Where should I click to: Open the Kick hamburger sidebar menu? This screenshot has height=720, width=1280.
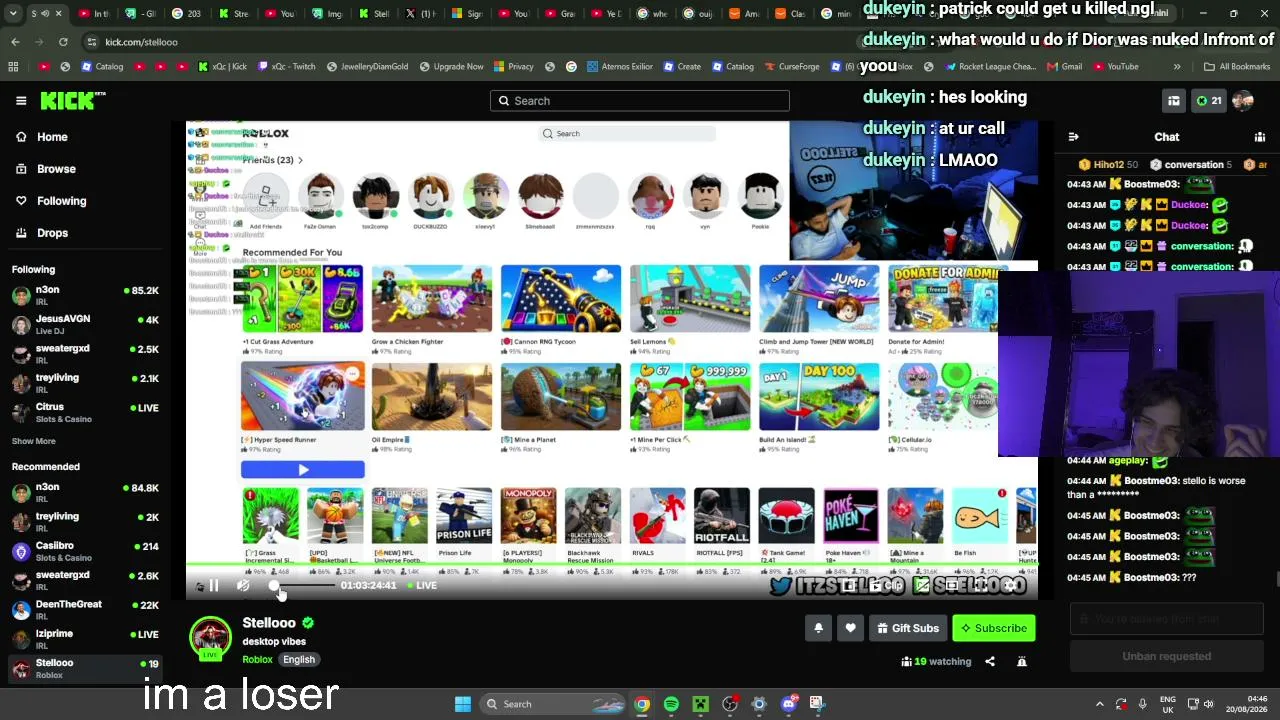point(21,101)
